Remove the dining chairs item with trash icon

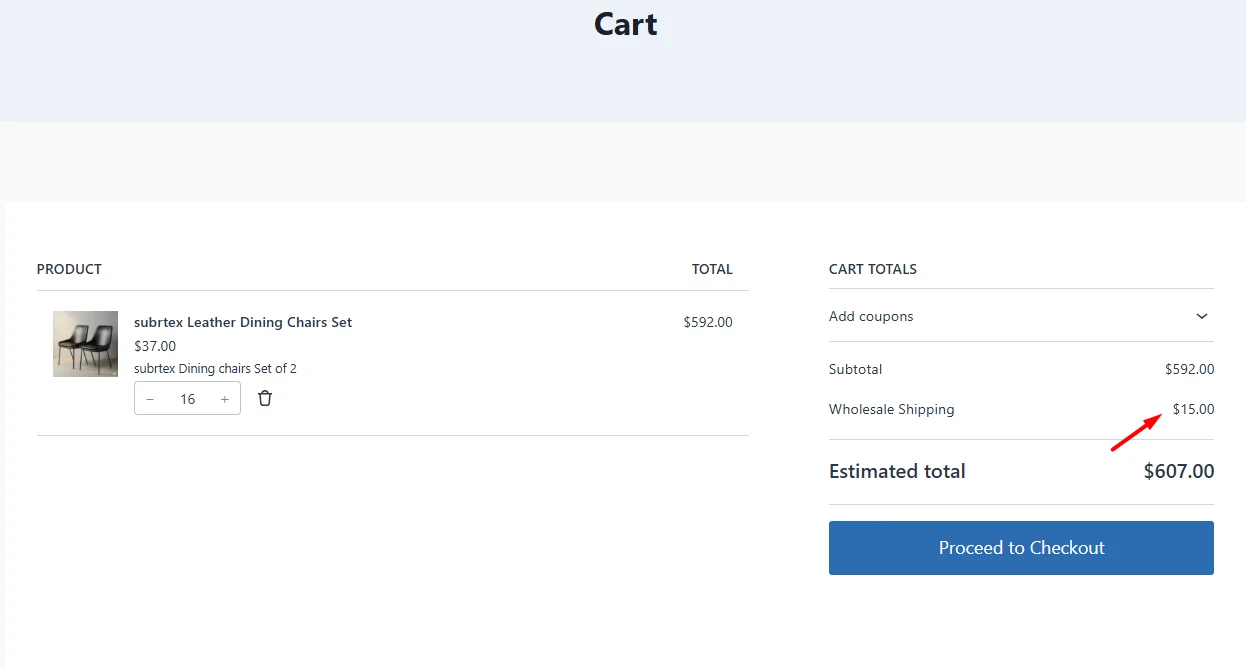(265, 398)
